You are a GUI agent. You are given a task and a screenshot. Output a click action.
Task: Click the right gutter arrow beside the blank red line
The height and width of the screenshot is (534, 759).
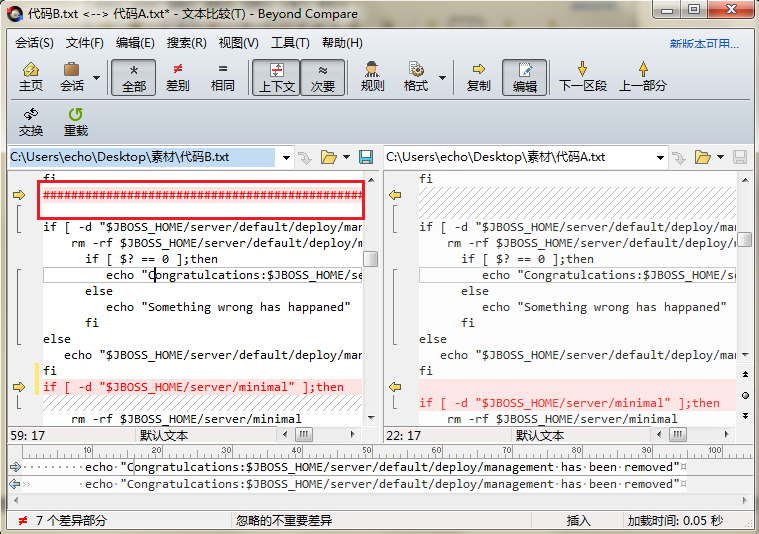click(395, 387)
